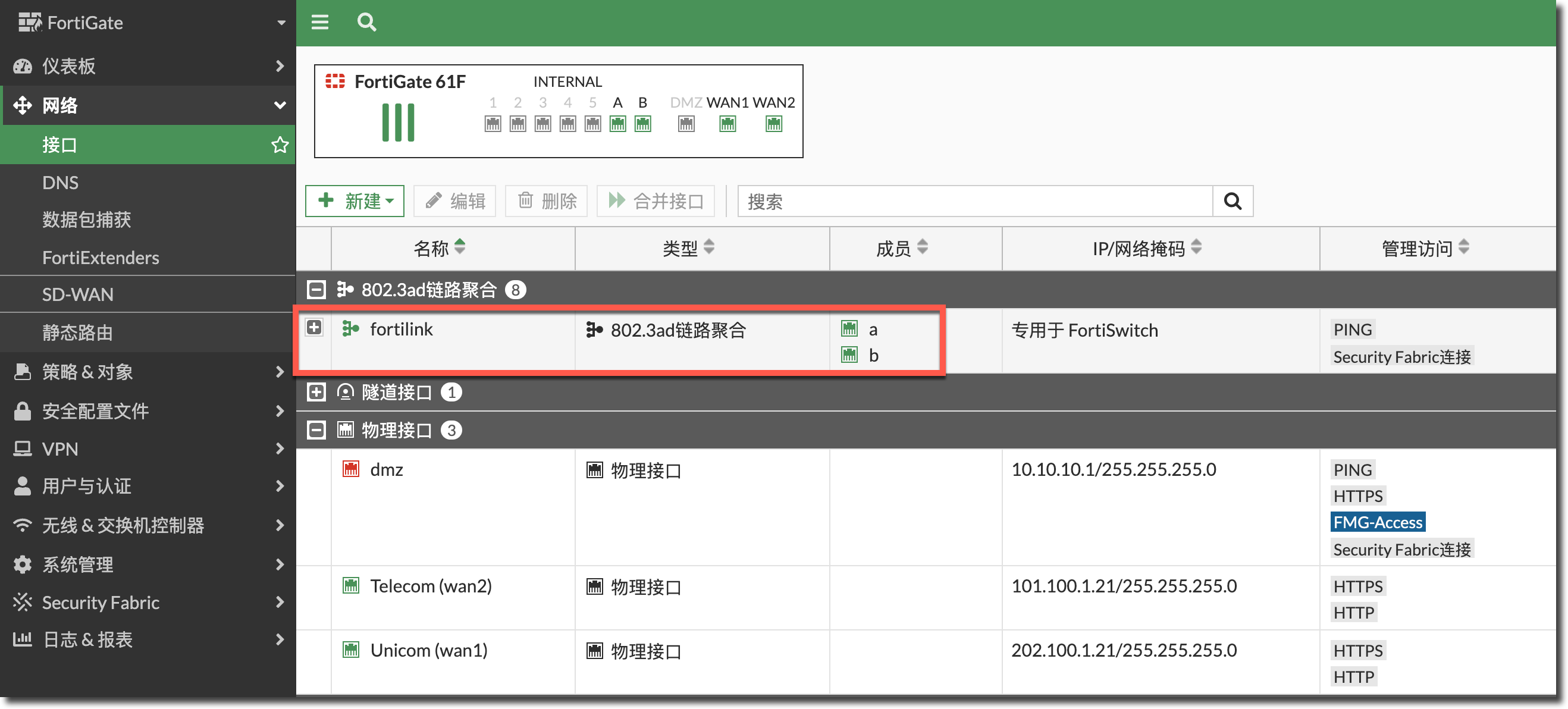
Task: Expand the fortilink row plus box
Action: pyautogui.click(x=314, y=327)
